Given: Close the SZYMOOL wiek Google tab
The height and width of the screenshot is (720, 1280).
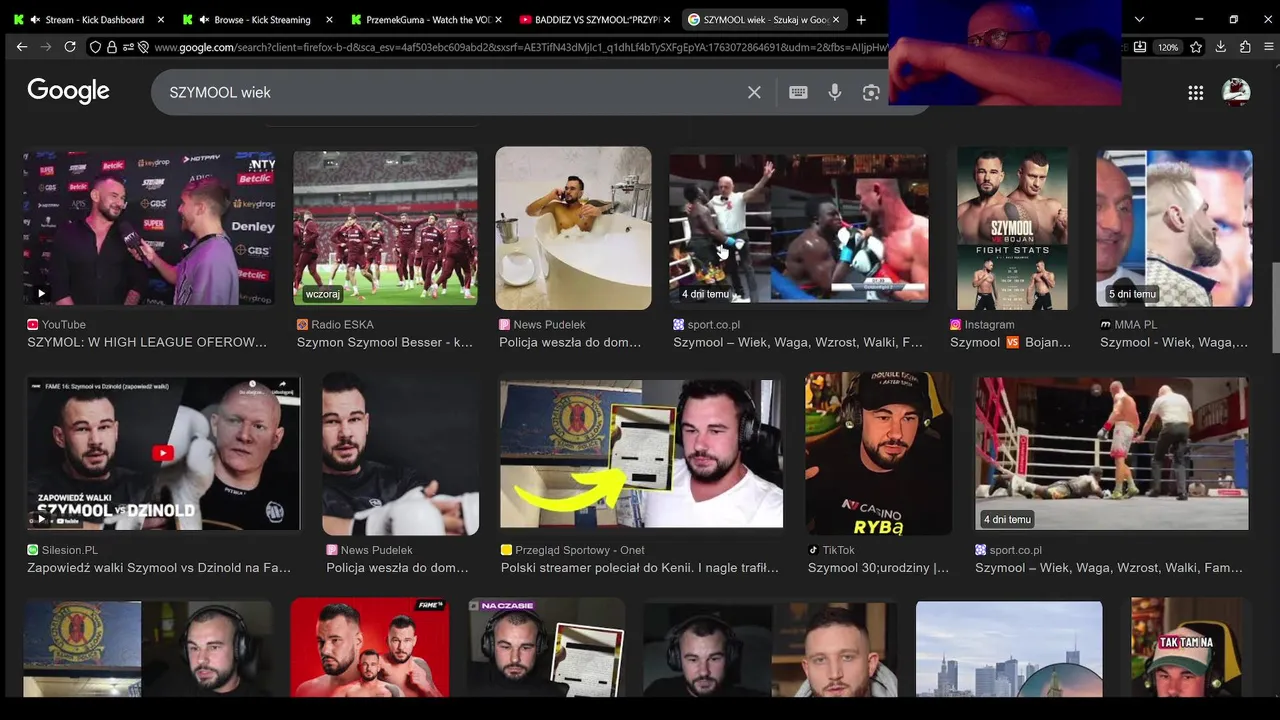Looking at the screenshot, I should click(x=836, y=19).
